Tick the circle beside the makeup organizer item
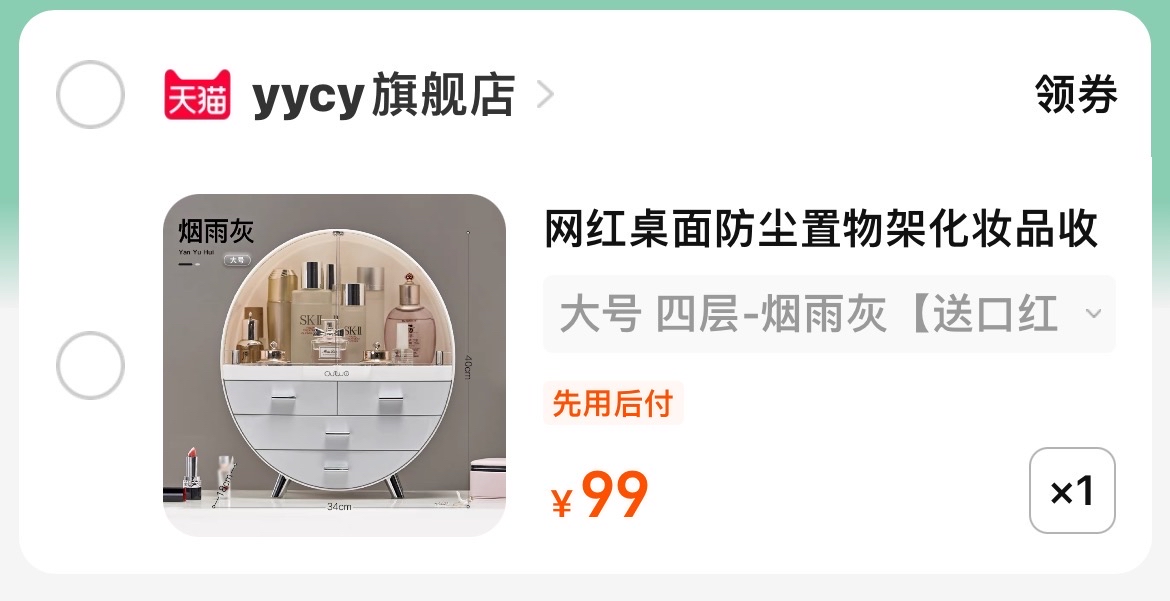 [x=90, y=366]
